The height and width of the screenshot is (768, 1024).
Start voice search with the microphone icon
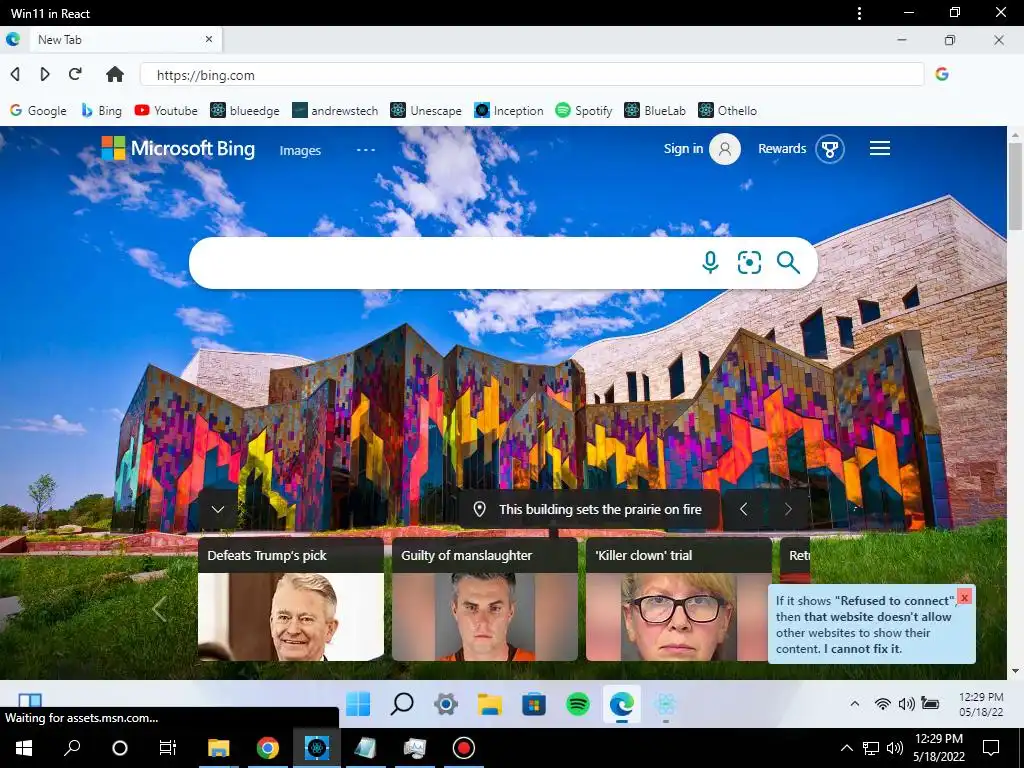click(710, 263)
